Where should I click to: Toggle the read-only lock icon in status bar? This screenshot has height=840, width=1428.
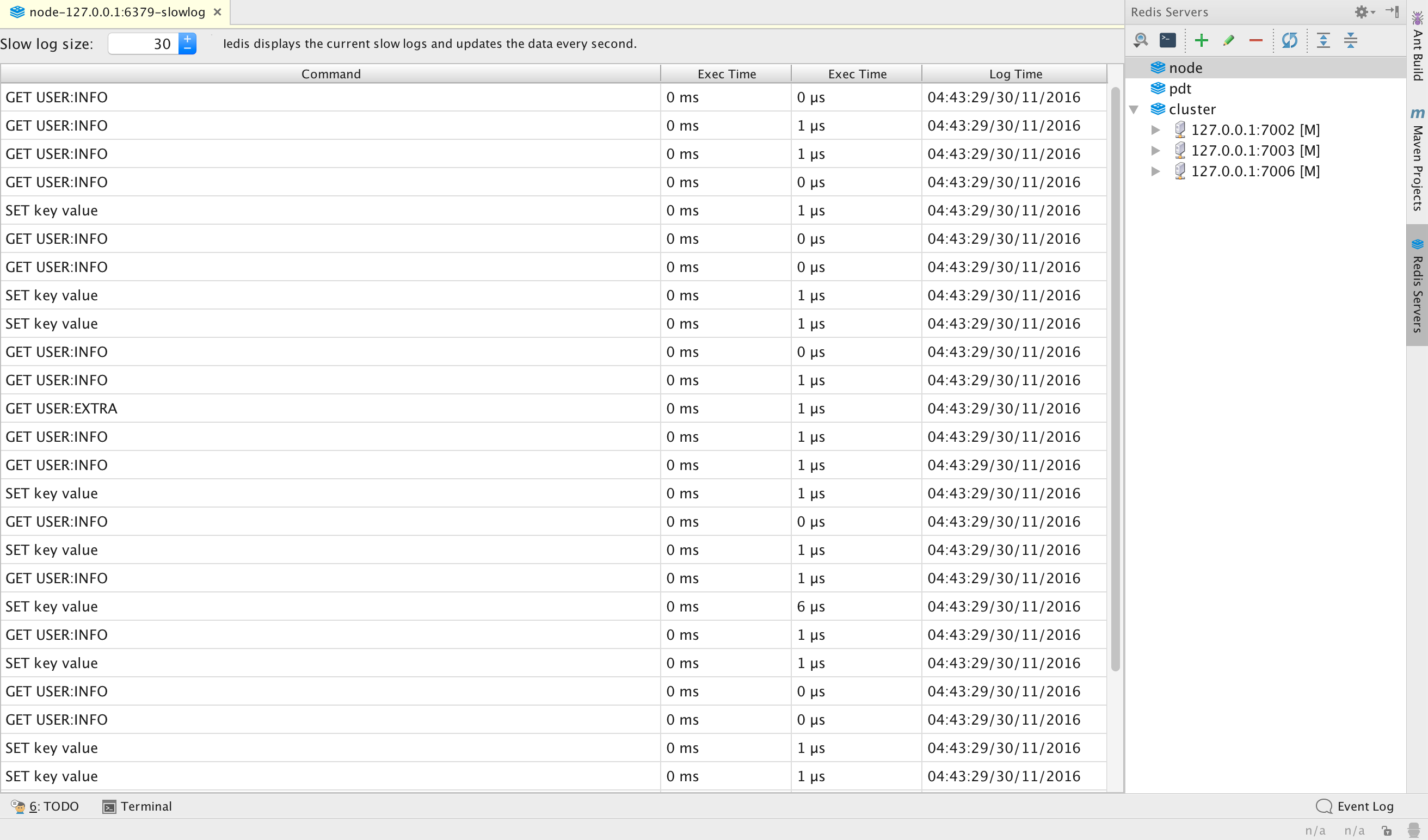coord(1387,830)
